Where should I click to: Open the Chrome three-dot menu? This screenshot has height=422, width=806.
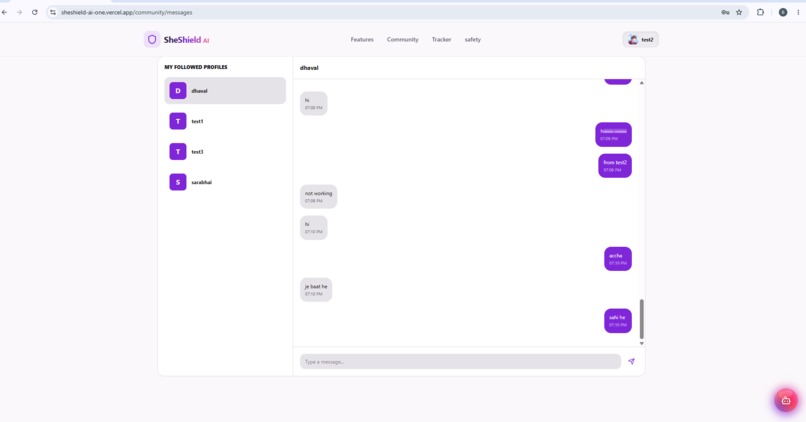tap(798, 12)
